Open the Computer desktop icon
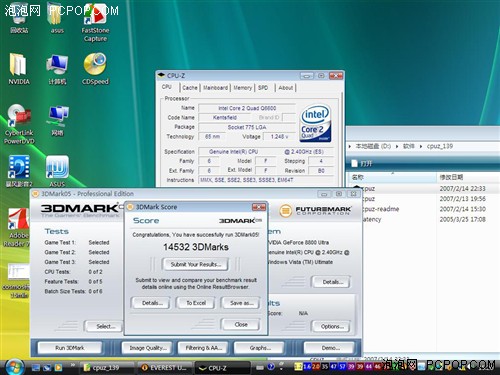Screen dimensions: 500x375 click(x=57, y=69)
